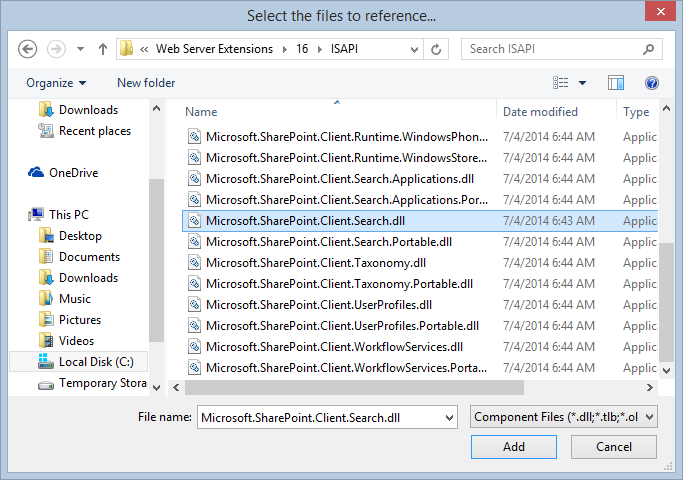The image size is (683, 480).
Task: Click the forward navigation arrow
Action: pyautogui.click(x=56, y=49)
